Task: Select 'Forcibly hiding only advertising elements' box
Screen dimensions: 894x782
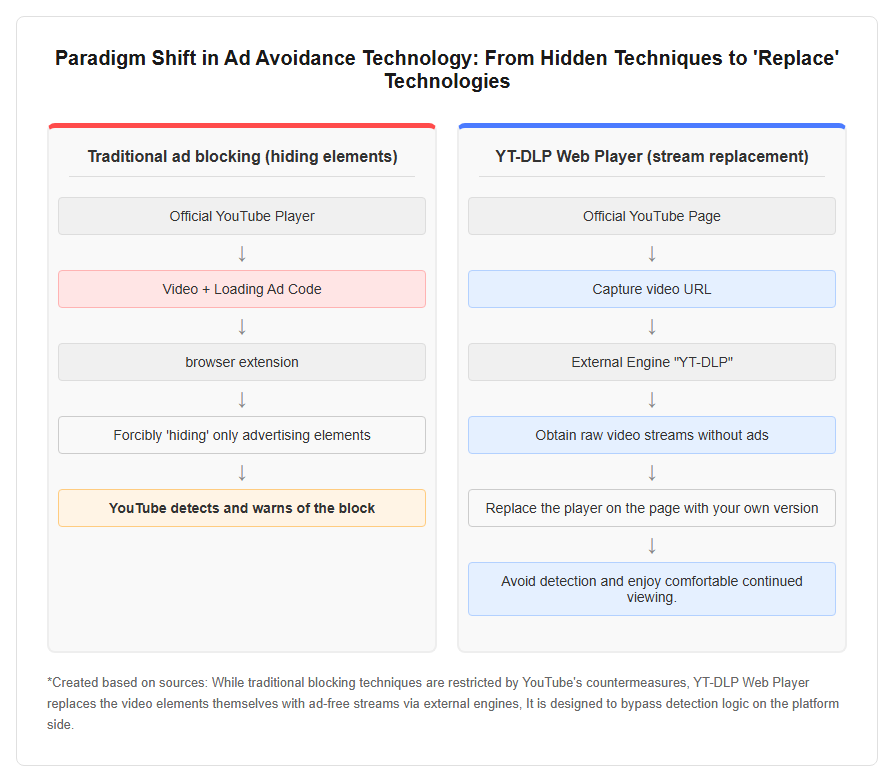Action: click(242, 435)
